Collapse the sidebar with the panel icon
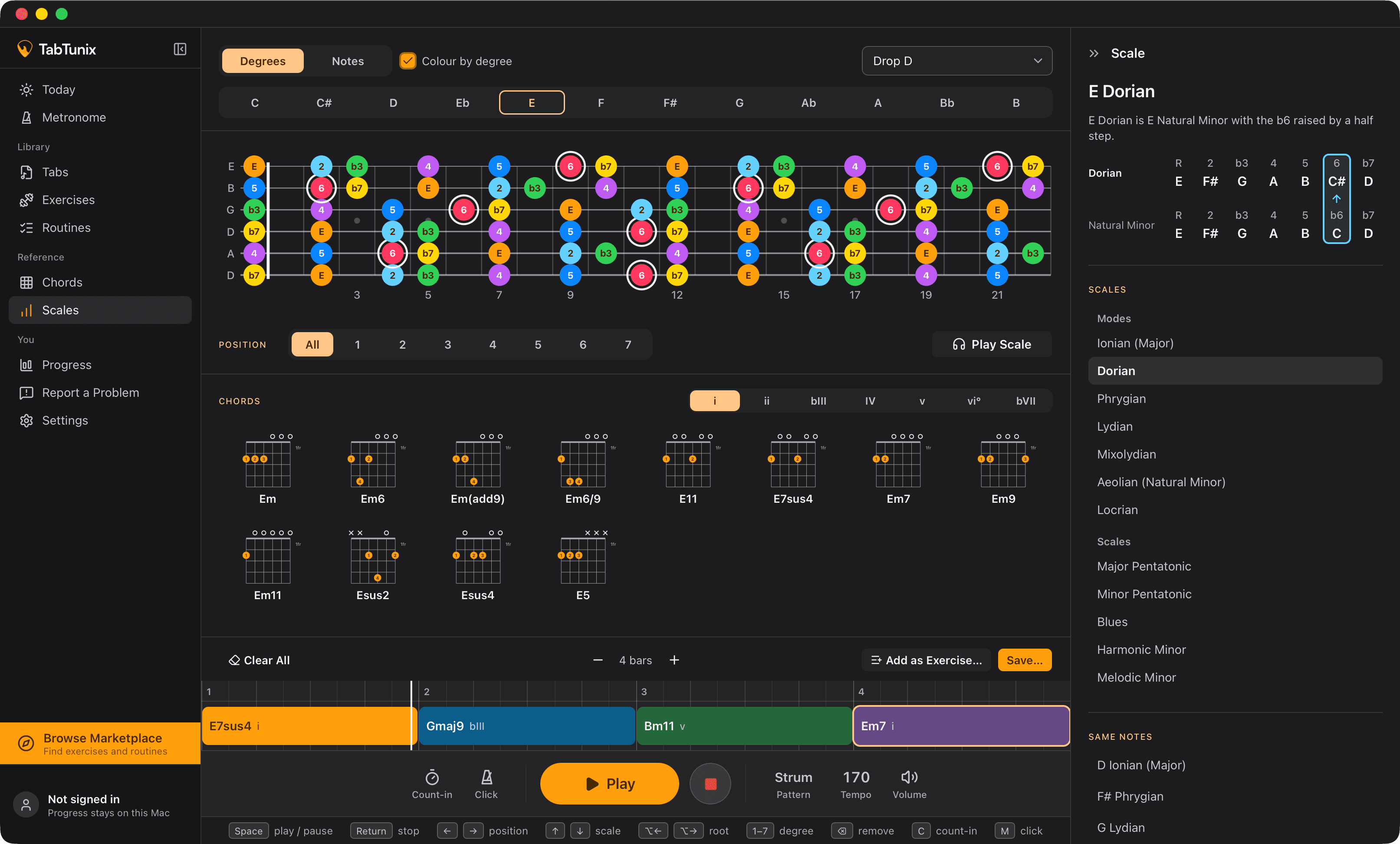 point(180,49)
